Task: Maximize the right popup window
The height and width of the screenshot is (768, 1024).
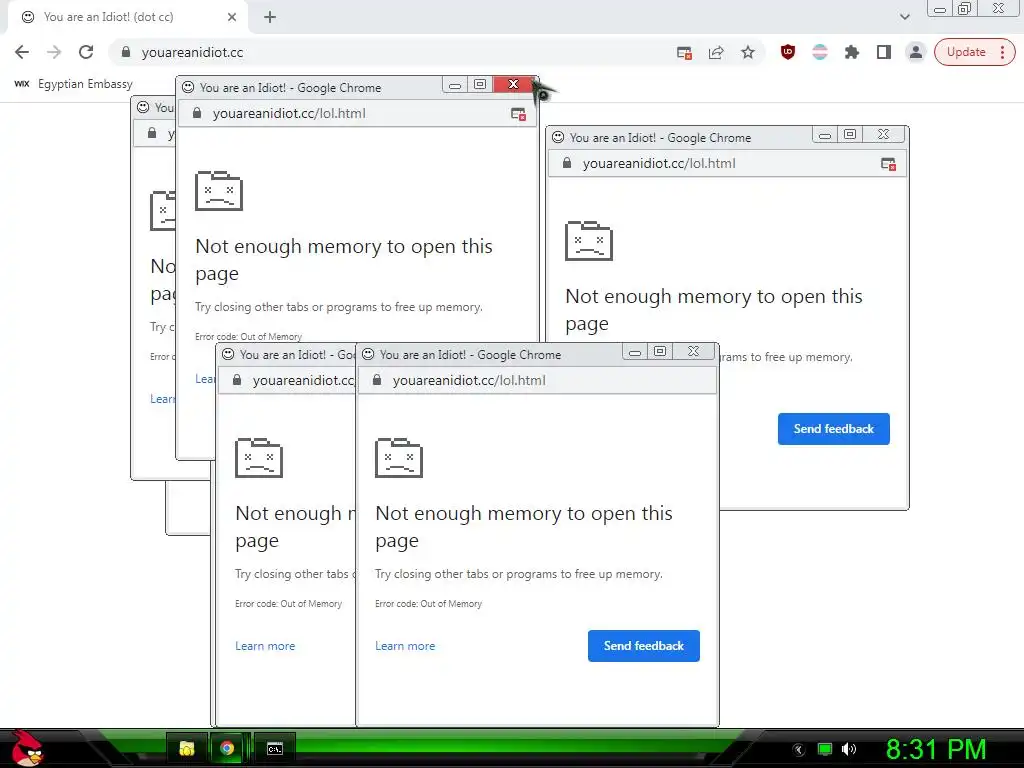Action: [850, 134]
